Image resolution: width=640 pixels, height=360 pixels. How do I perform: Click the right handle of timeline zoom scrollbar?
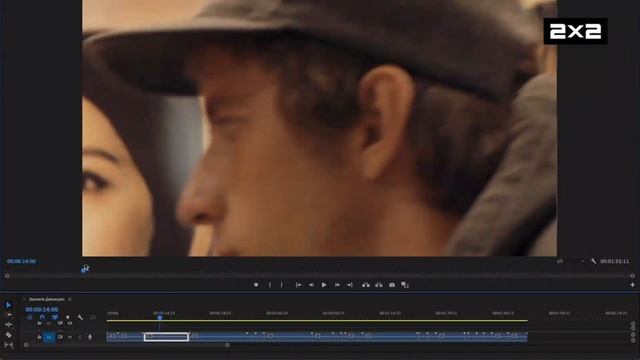(227, 345)
